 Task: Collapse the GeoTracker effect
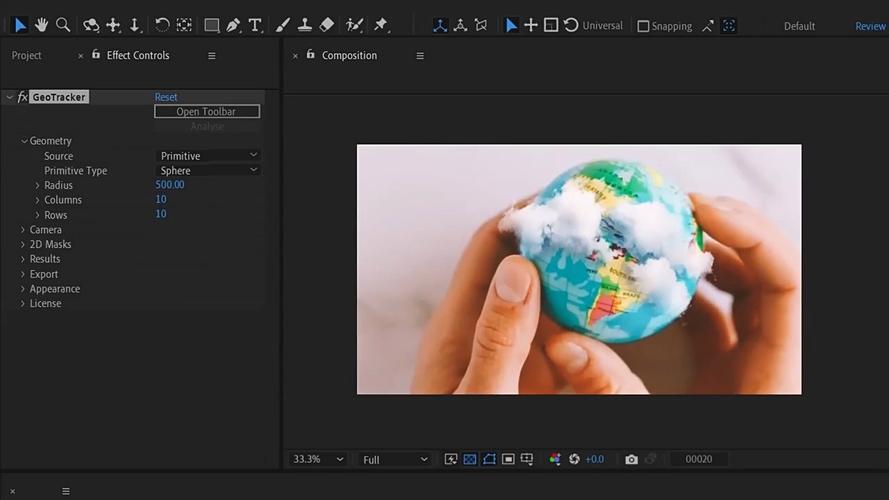(9, 97)
